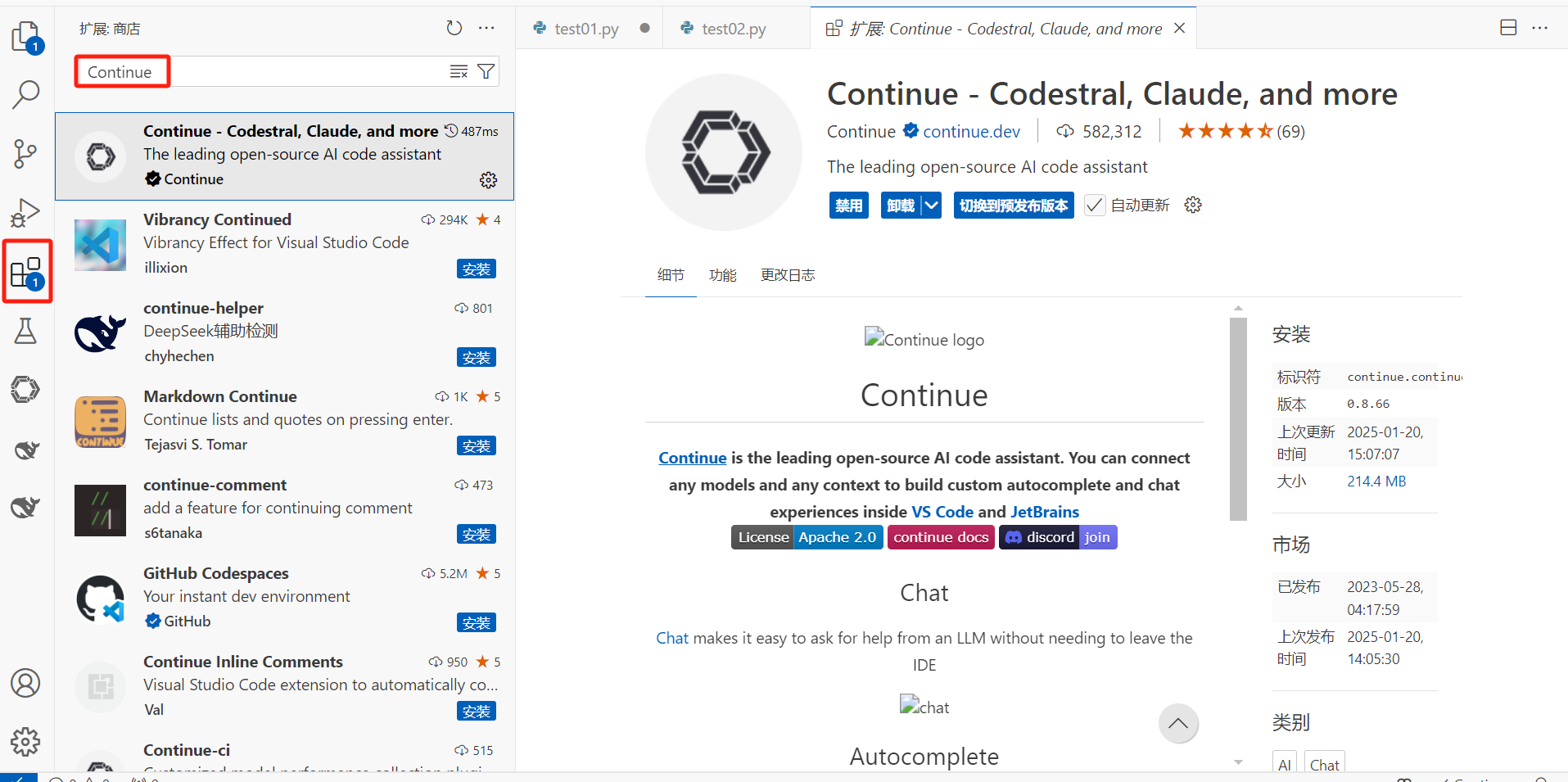The image size is (1568, 782).
Task: Open the Continue hexagon view in activity bar
Action: coord(26,389)
